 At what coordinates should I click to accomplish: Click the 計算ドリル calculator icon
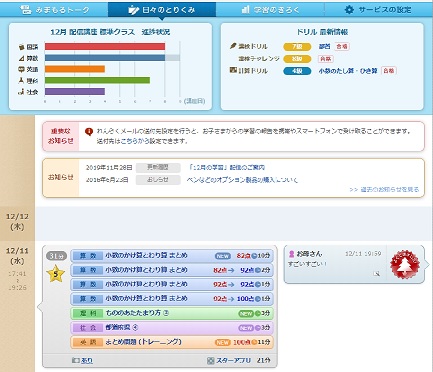coord(233,70)
